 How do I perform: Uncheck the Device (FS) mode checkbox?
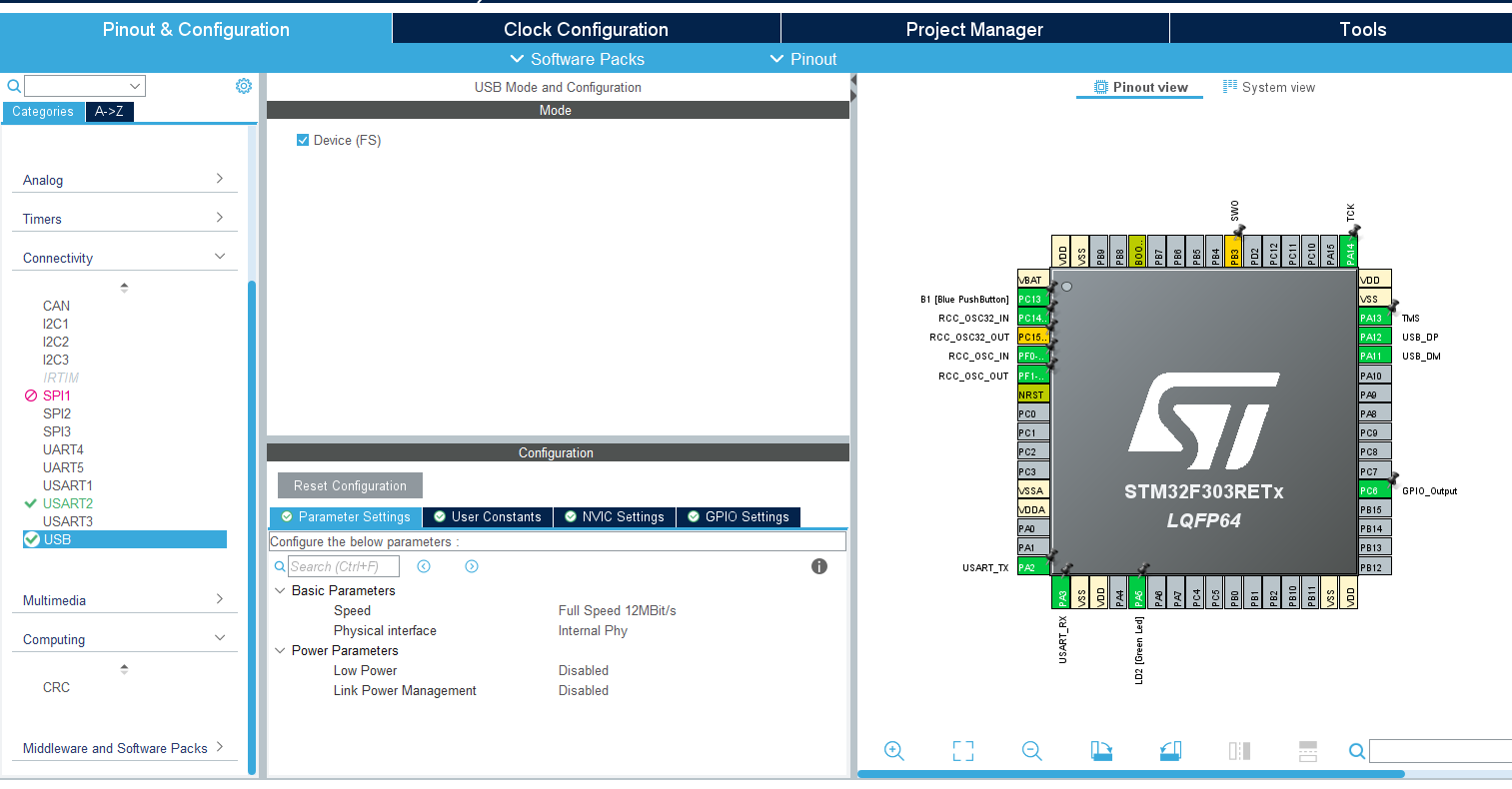(x=303, y=139)
